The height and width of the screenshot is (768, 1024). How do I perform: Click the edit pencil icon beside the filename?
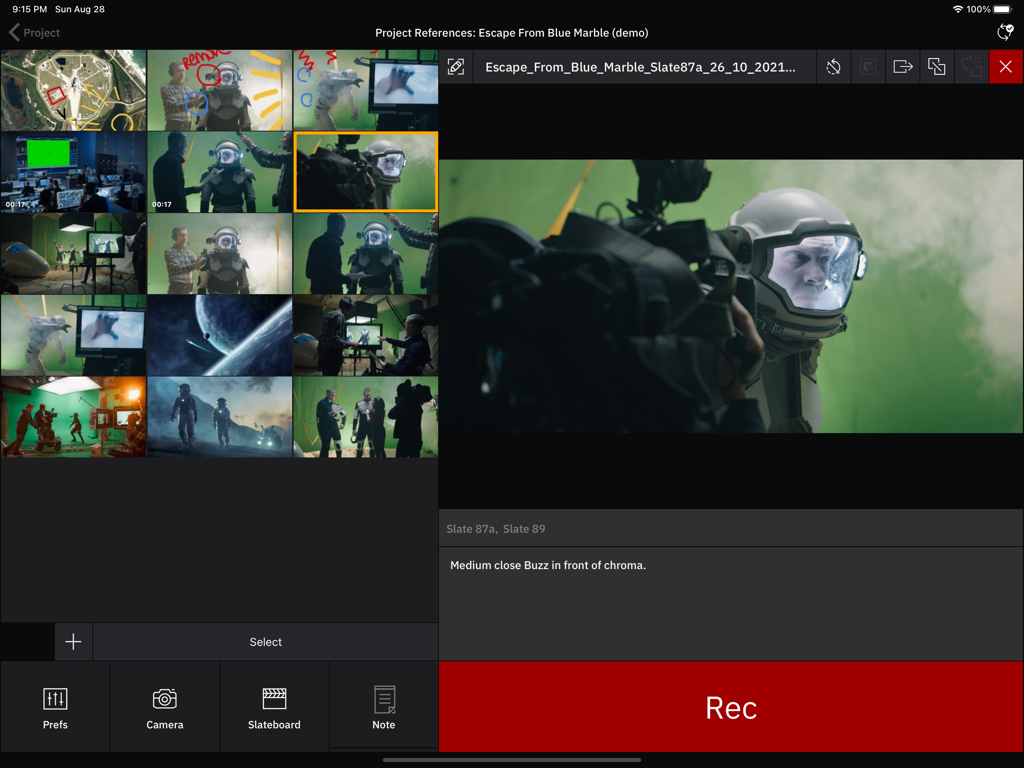tap(456, 66)
